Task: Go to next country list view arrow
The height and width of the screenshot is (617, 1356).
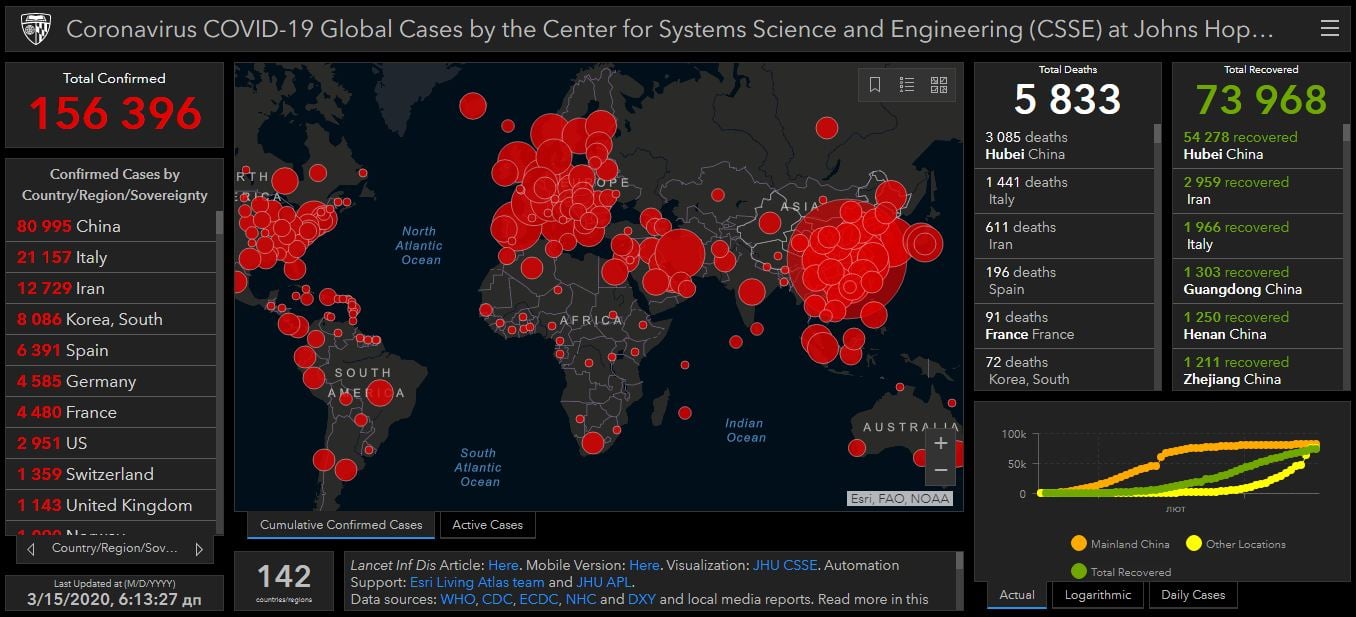Action: [199, 549]
